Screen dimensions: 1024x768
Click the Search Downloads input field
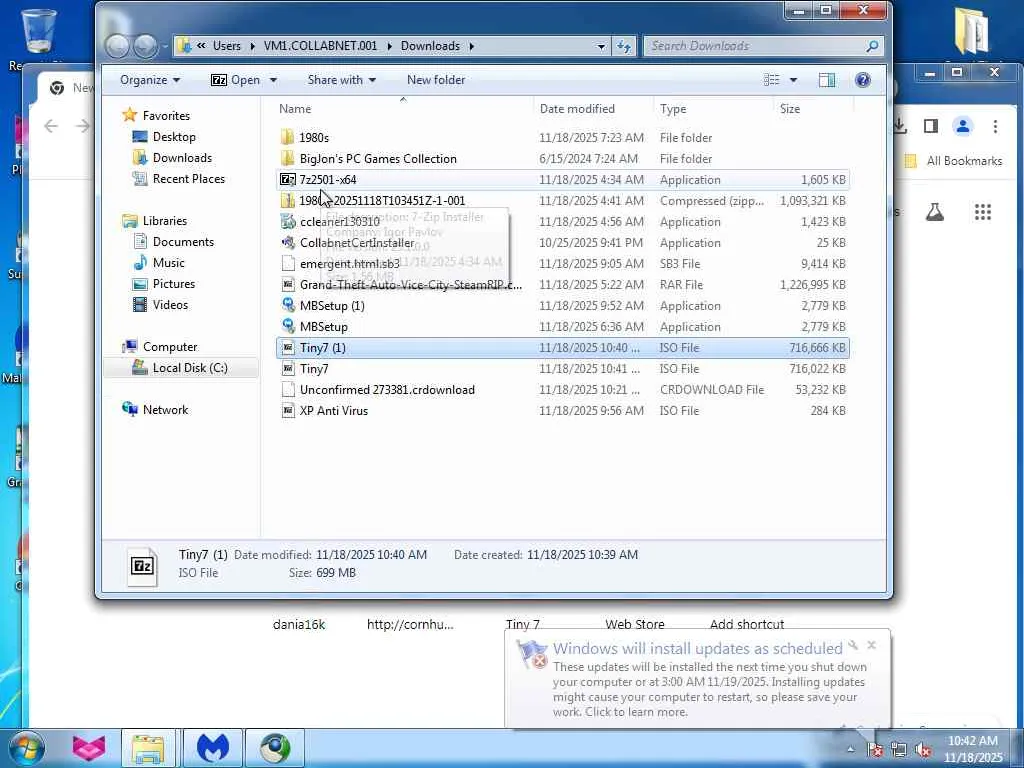coord(754,46)
